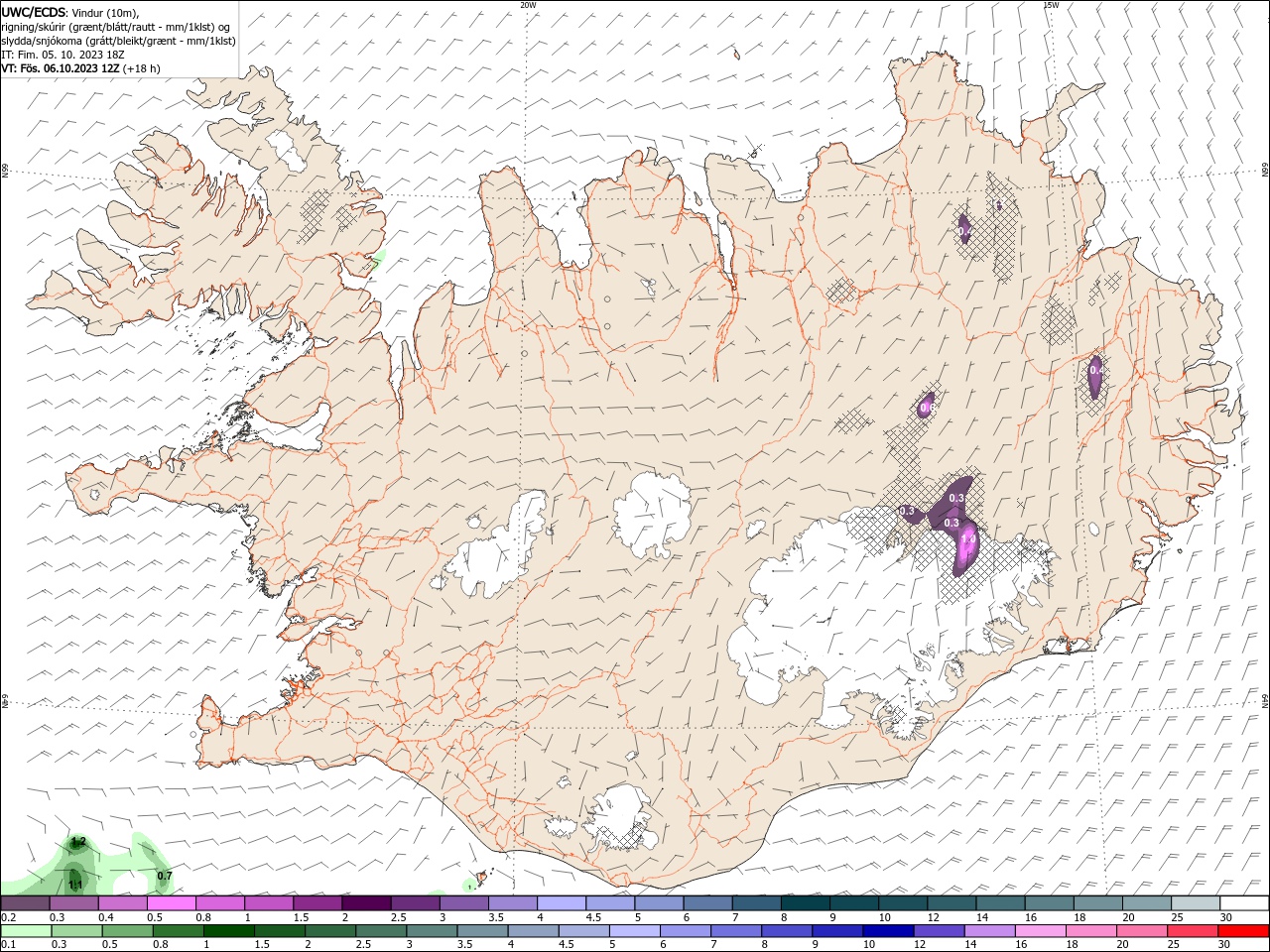1270x952 pixels.
Task: Pick upper legend swatch between 0.2 and 0.3
Action: click(25, 902)
